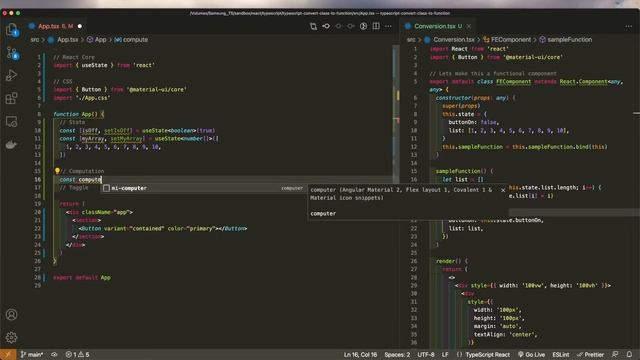Click the src breadcrumb in the left editor

[x=35, y=40]
